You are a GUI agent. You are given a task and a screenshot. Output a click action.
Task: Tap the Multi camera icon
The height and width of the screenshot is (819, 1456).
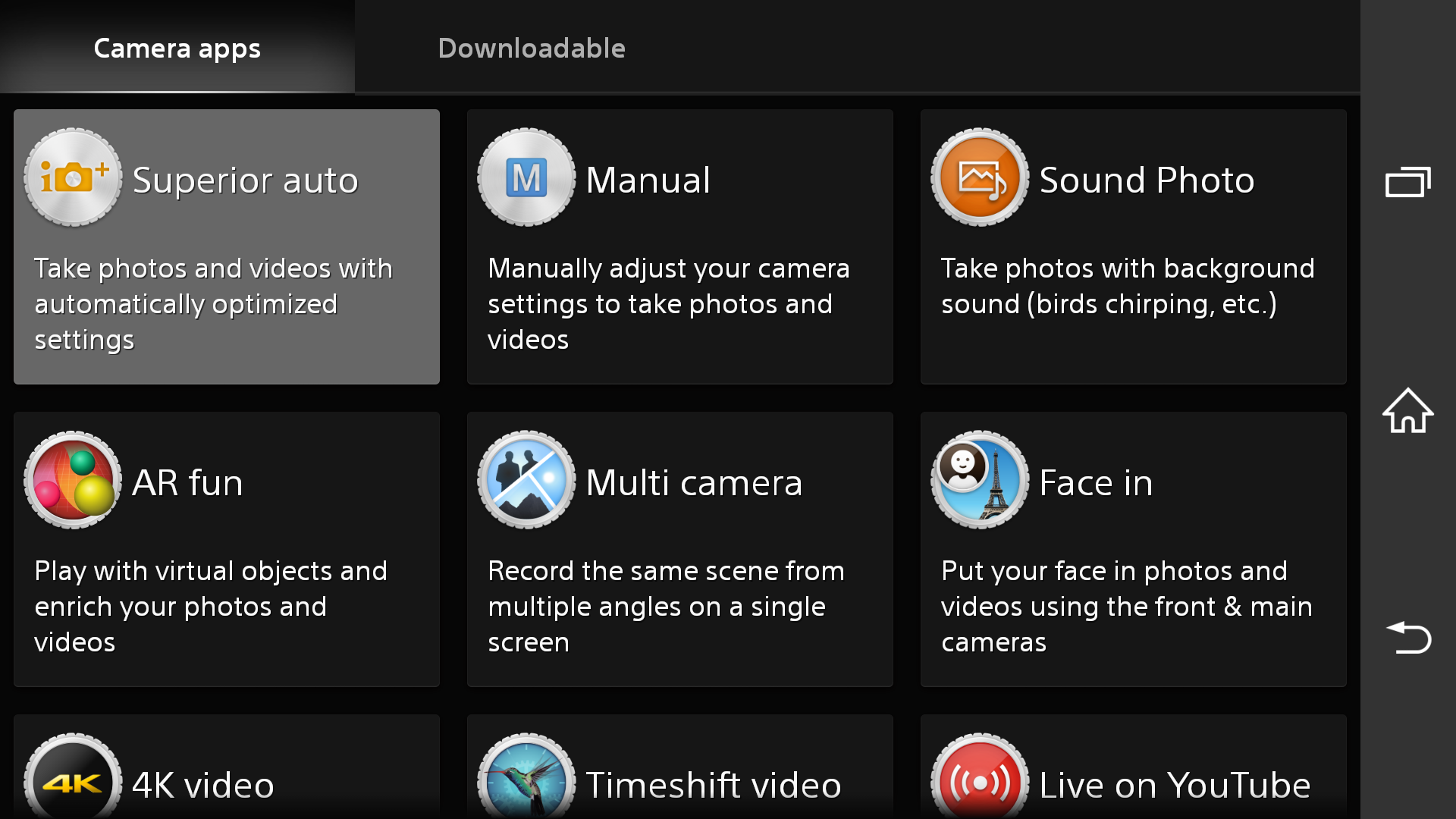click(526, 480)
